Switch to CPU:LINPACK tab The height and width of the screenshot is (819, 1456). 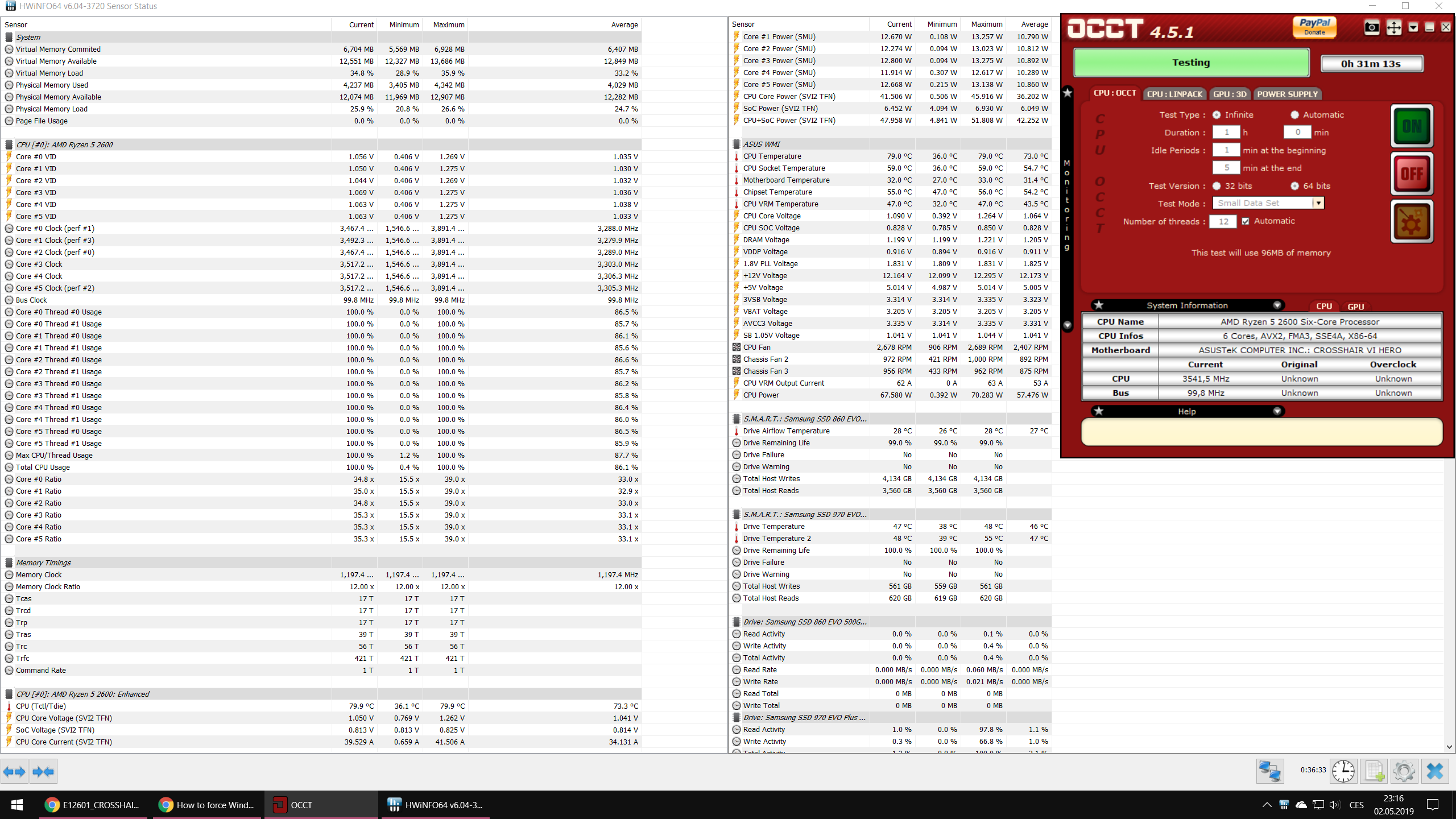coord(1174,94)
